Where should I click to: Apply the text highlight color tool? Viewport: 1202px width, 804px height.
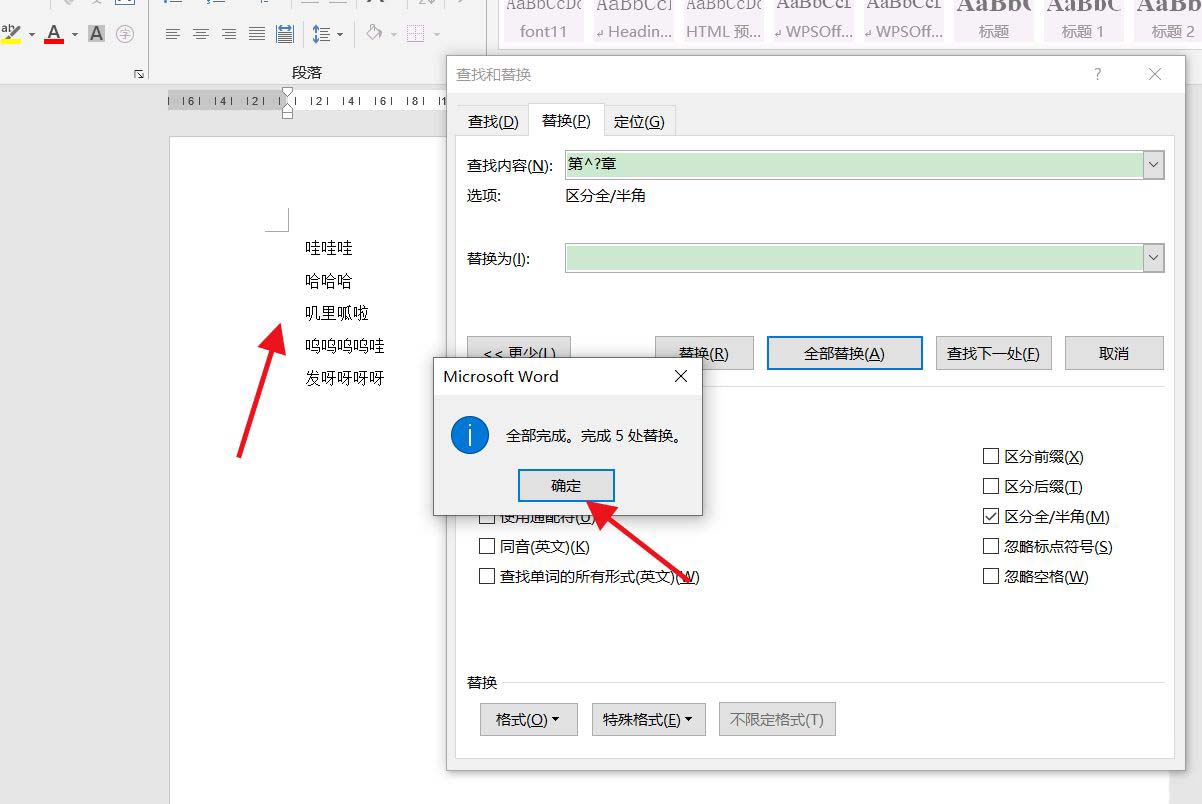click(x=11, y=34)
